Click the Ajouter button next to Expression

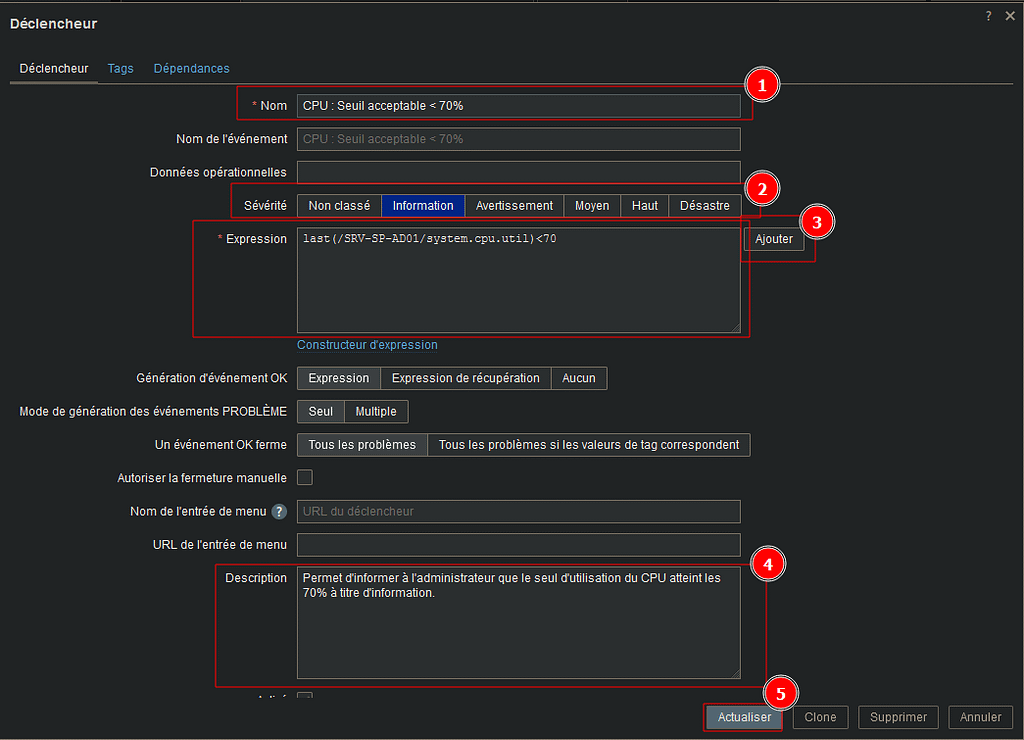coord(773,240)
